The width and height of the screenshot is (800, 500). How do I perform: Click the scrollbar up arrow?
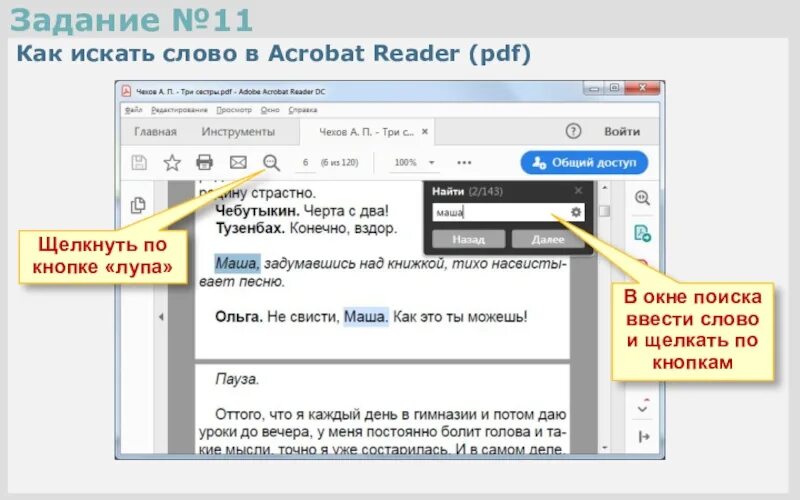click(605, 188)
